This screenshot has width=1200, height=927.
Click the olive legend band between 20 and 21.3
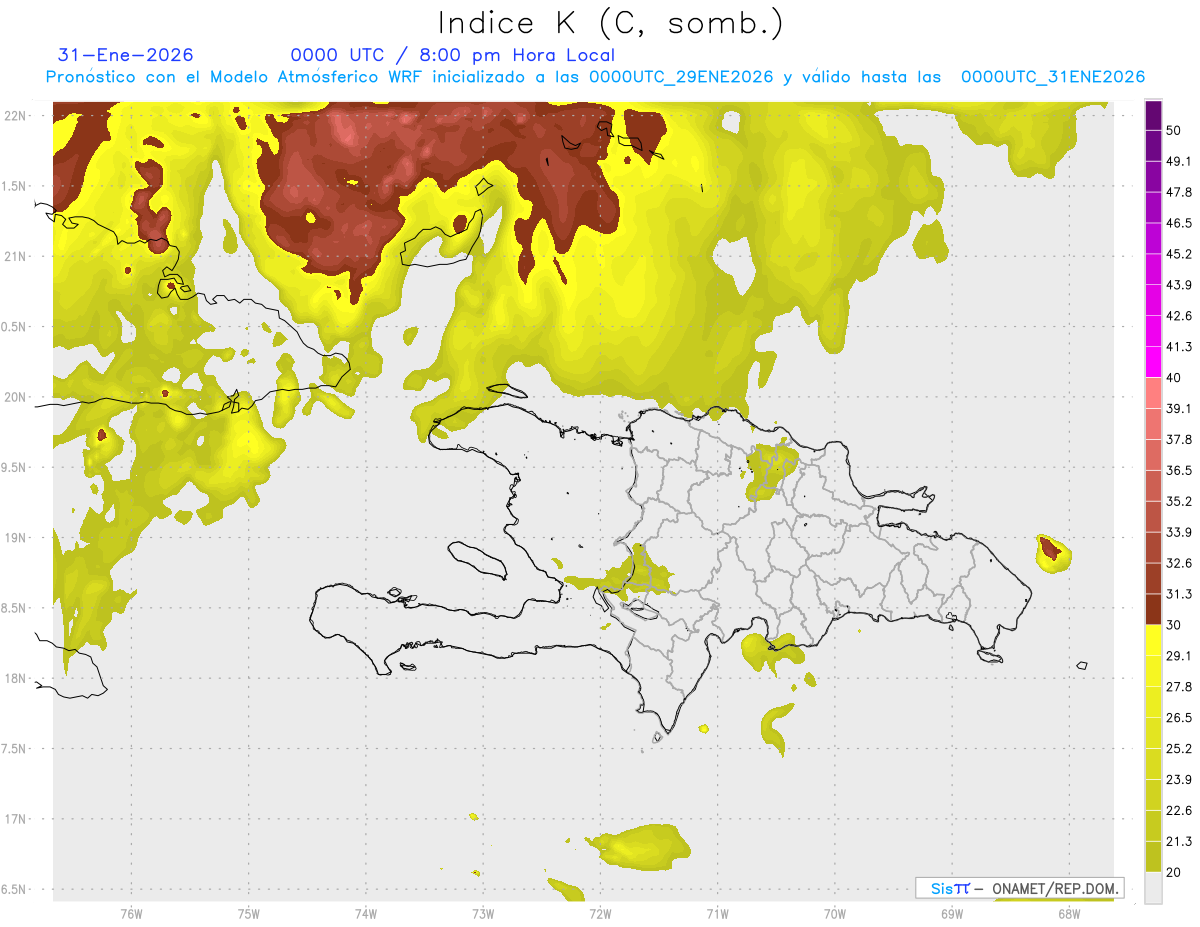[x=1153, y=856]
